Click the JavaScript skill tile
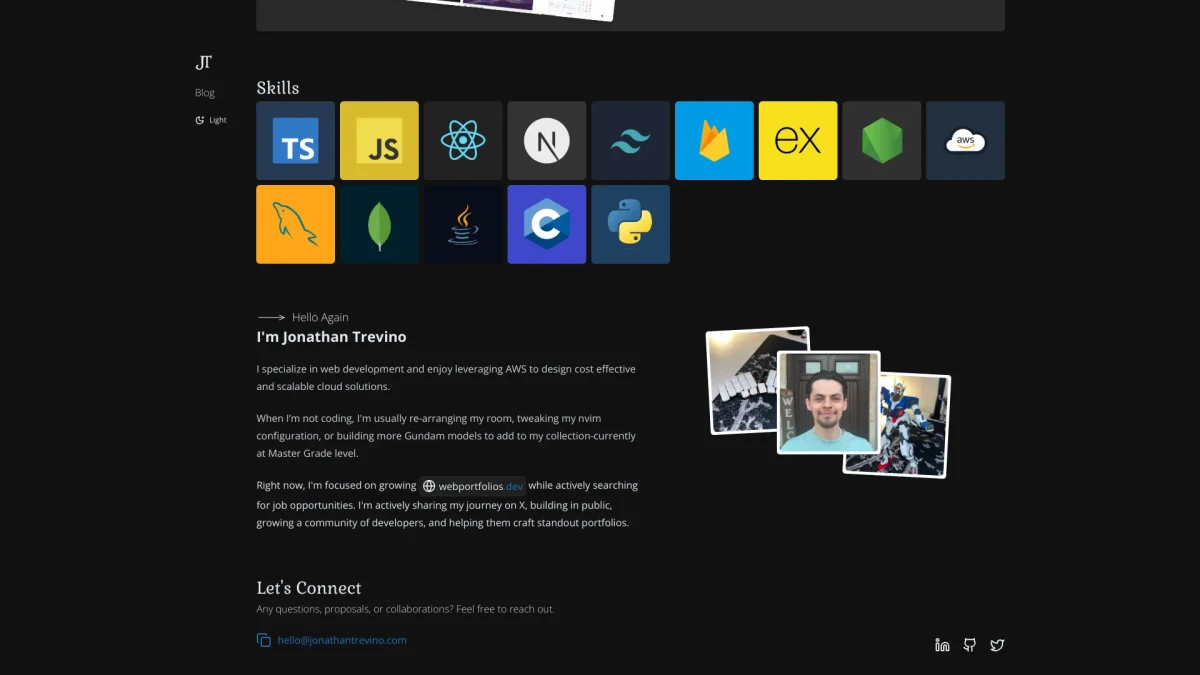 coord(379,140)
